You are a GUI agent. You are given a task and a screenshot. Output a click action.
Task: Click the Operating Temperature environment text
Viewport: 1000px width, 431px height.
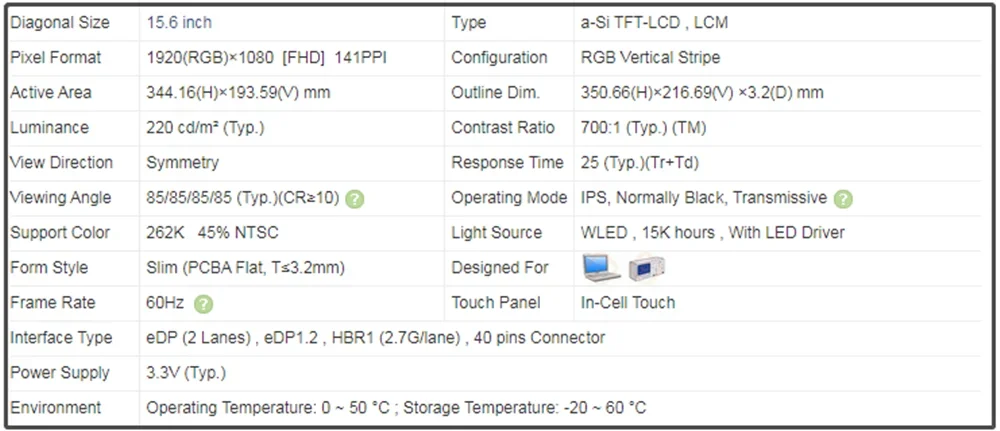click(x=396, y=407)
